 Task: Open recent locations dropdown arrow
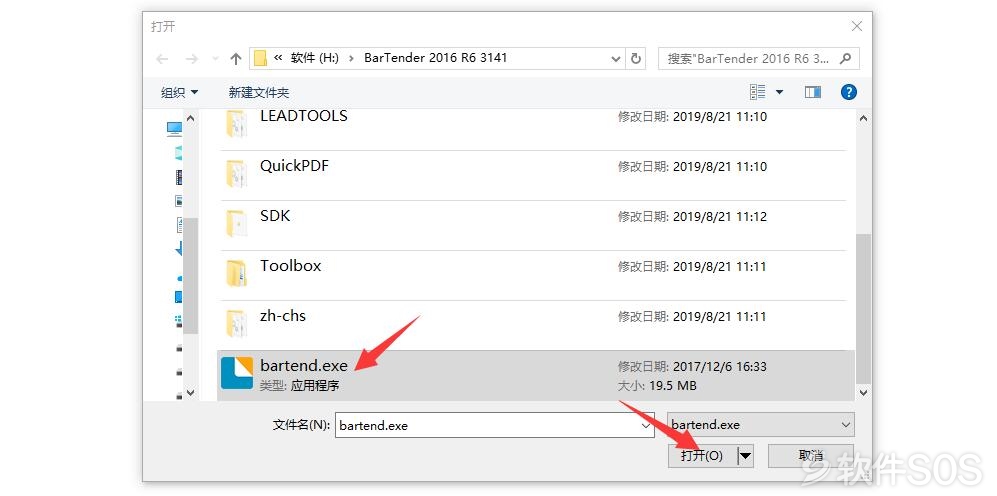[215, 59]
